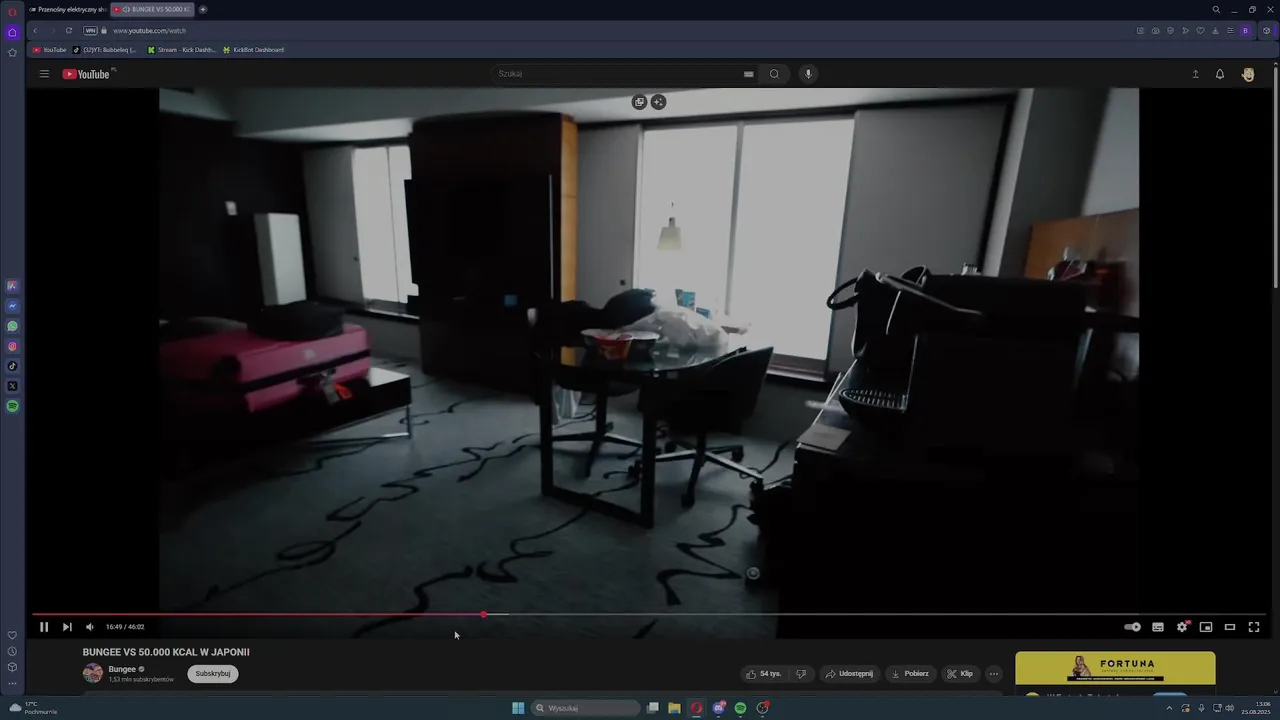Open Opera downloads toolbar icon

1215,31
